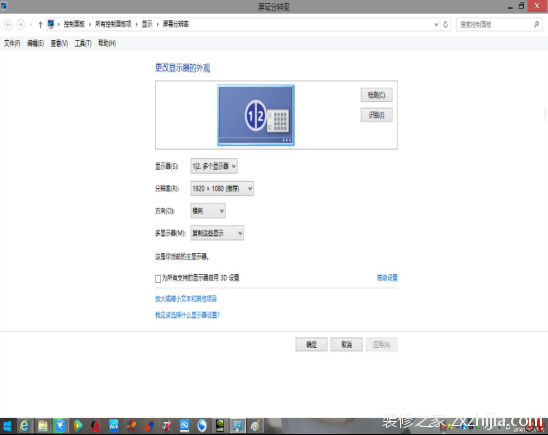The width and height of the screenshot is (548, 435).
Task: Open the 我应该选择什么显示器设置? help link
Action: [x=187, y=315]
